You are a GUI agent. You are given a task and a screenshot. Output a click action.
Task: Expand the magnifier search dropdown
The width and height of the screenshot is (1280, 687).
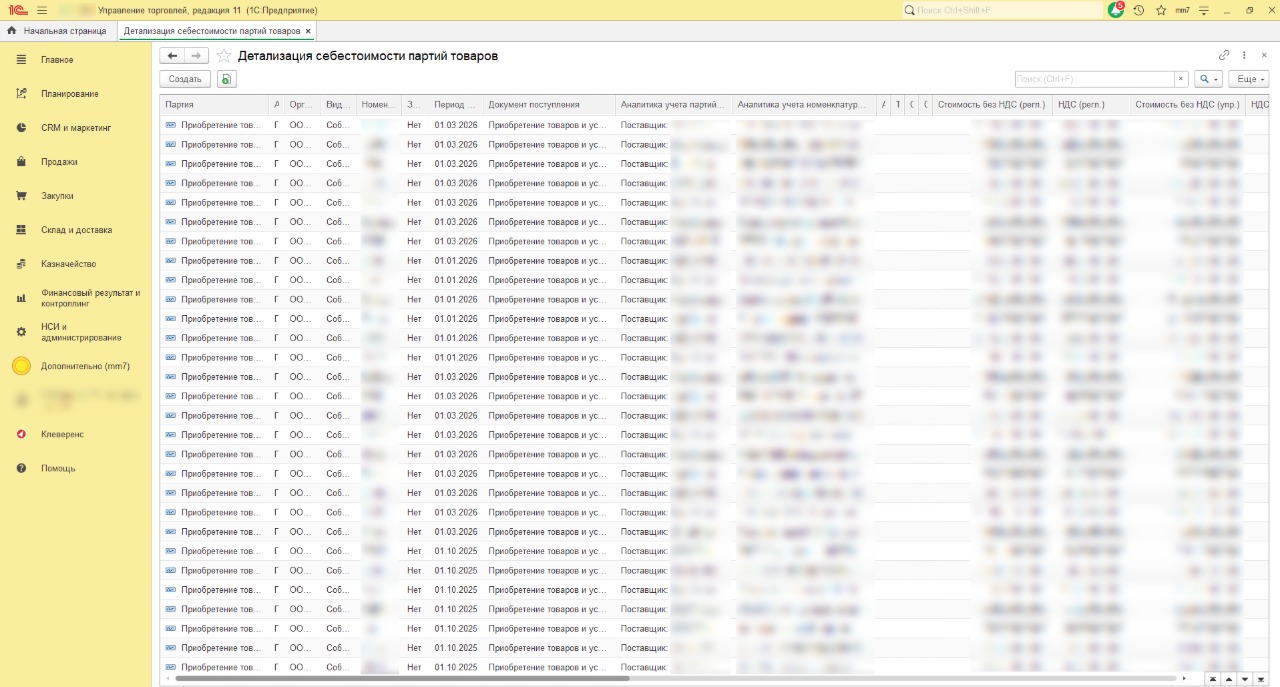1209,79
